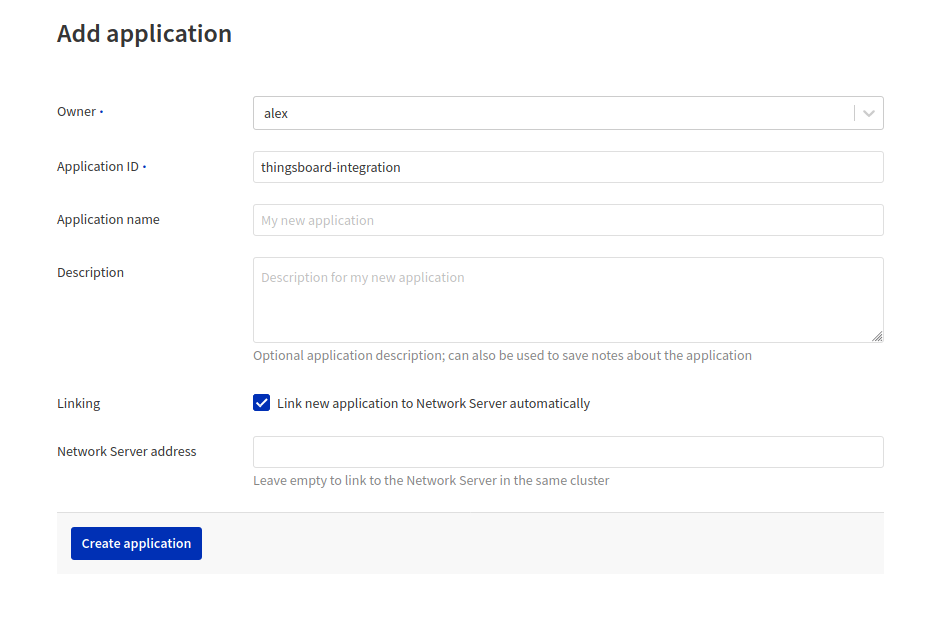
Task: Click the Add application page heading
Action: coord(144,34)
